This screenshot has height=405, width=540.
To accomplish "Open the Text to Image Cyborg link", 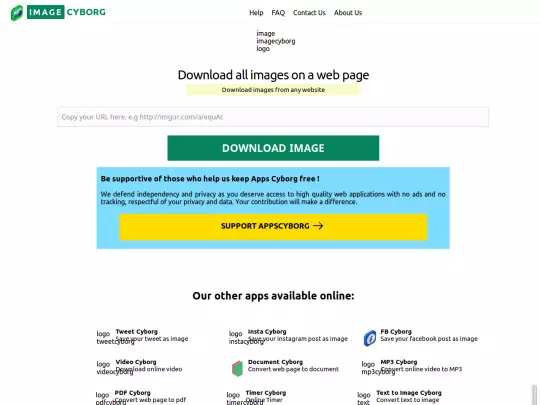I will point(409,393).
